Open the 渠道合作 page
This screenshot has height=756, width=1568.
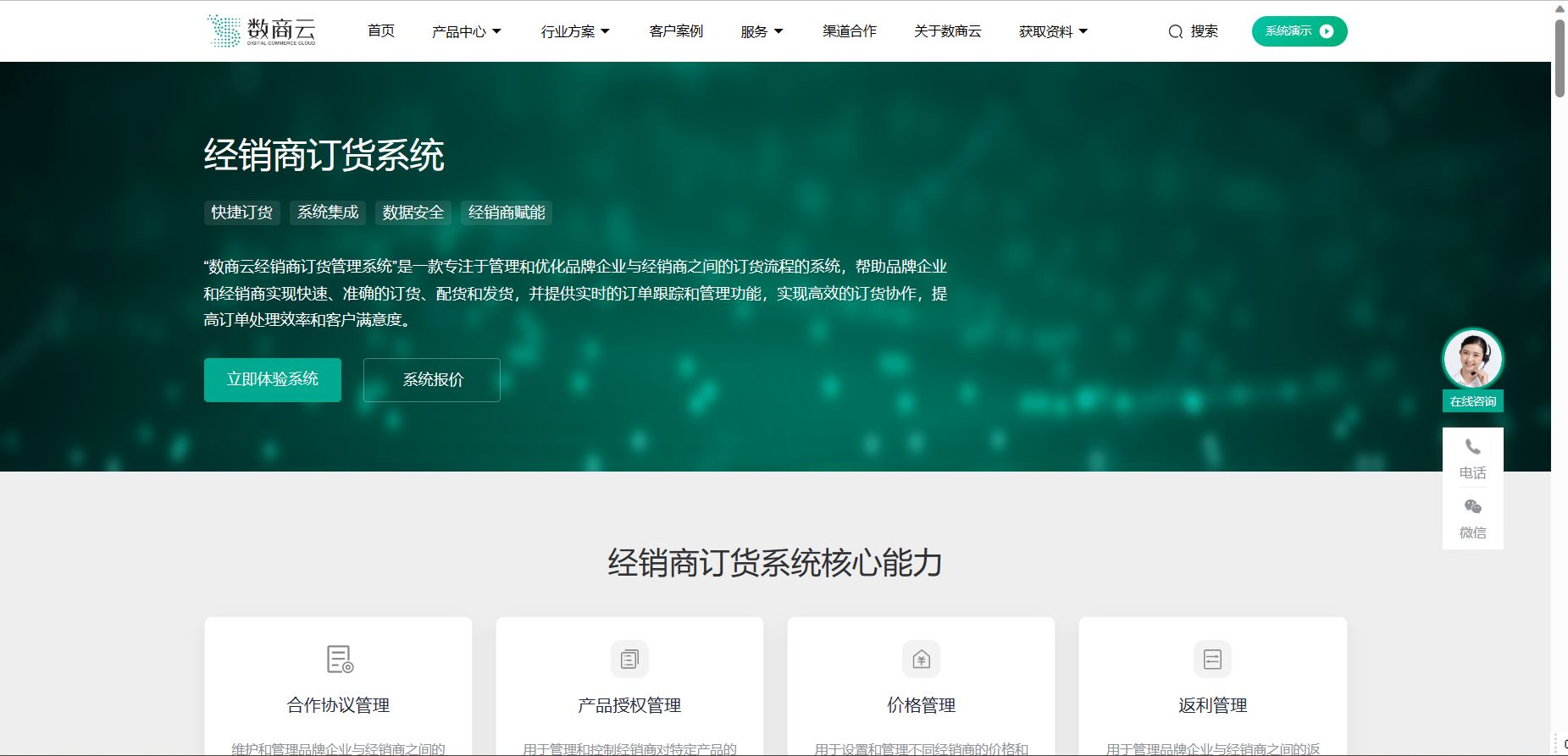(850, 30)
